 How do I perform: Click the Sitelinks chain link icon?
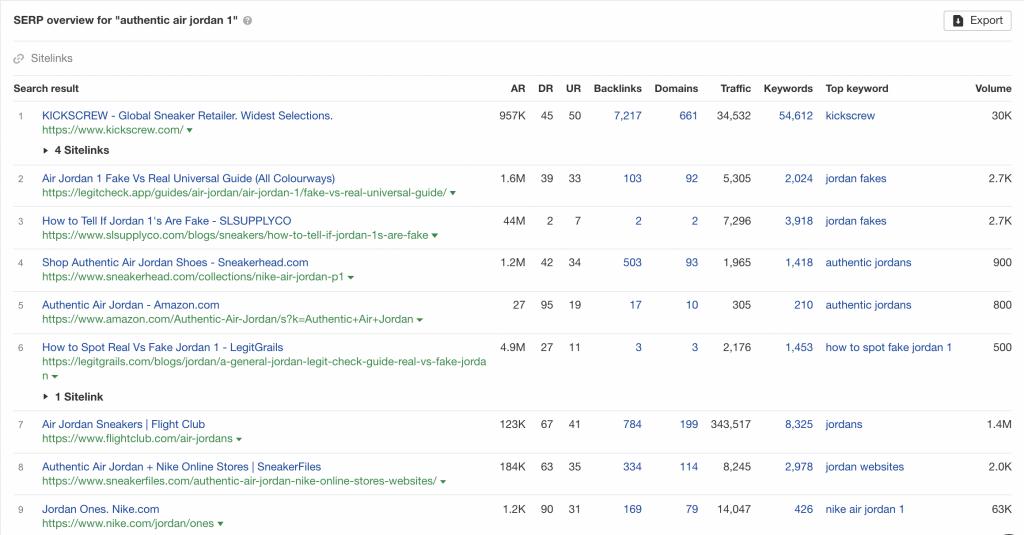pyautogui.click(x=19, y=59)
